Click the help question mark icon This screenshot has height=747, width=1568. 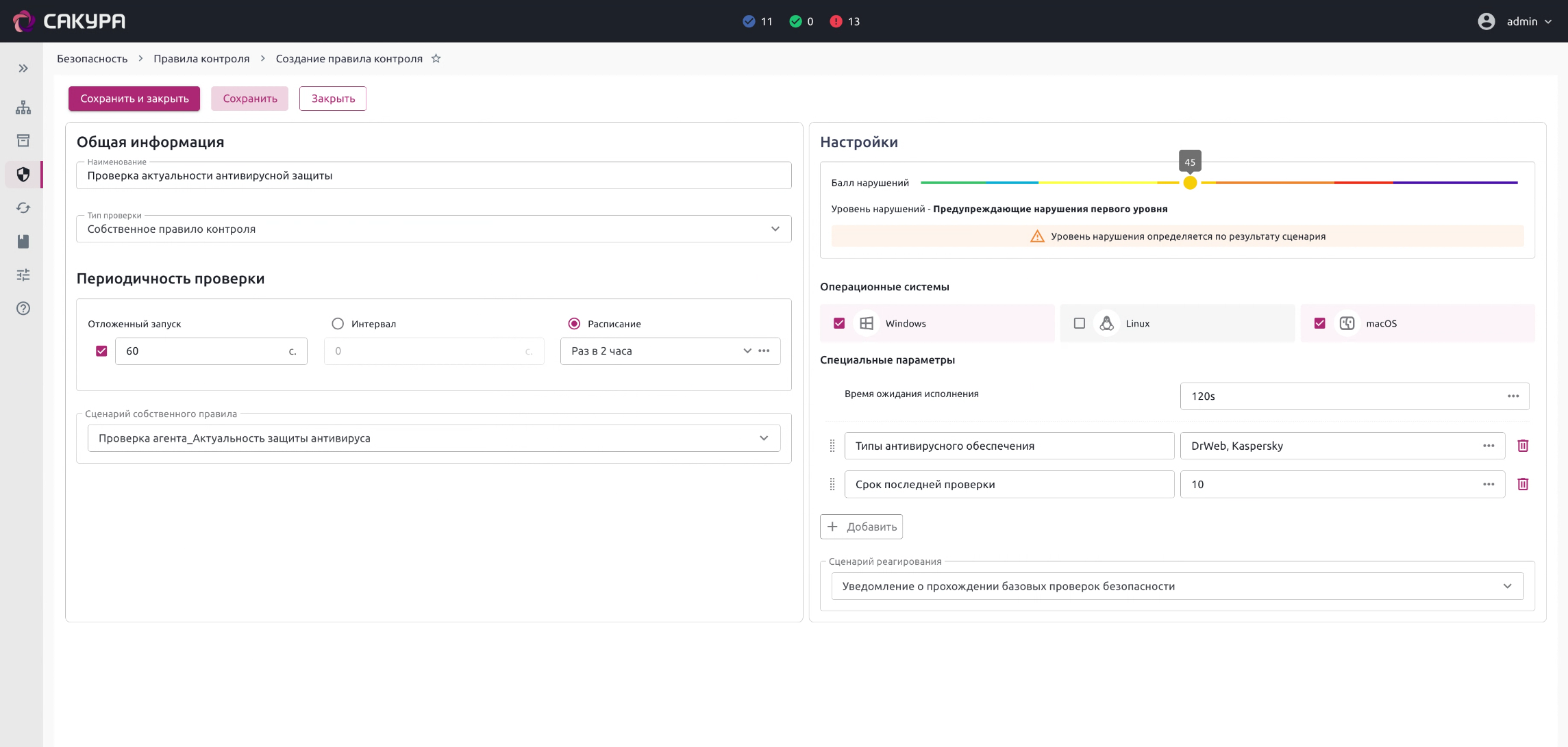[x=23, y=309]
